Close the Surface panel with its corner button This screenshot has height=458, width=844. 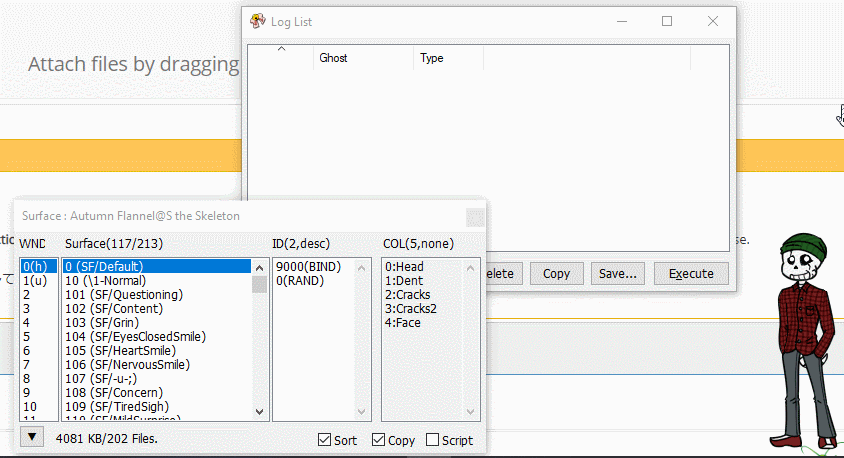(x=475, y=216)
